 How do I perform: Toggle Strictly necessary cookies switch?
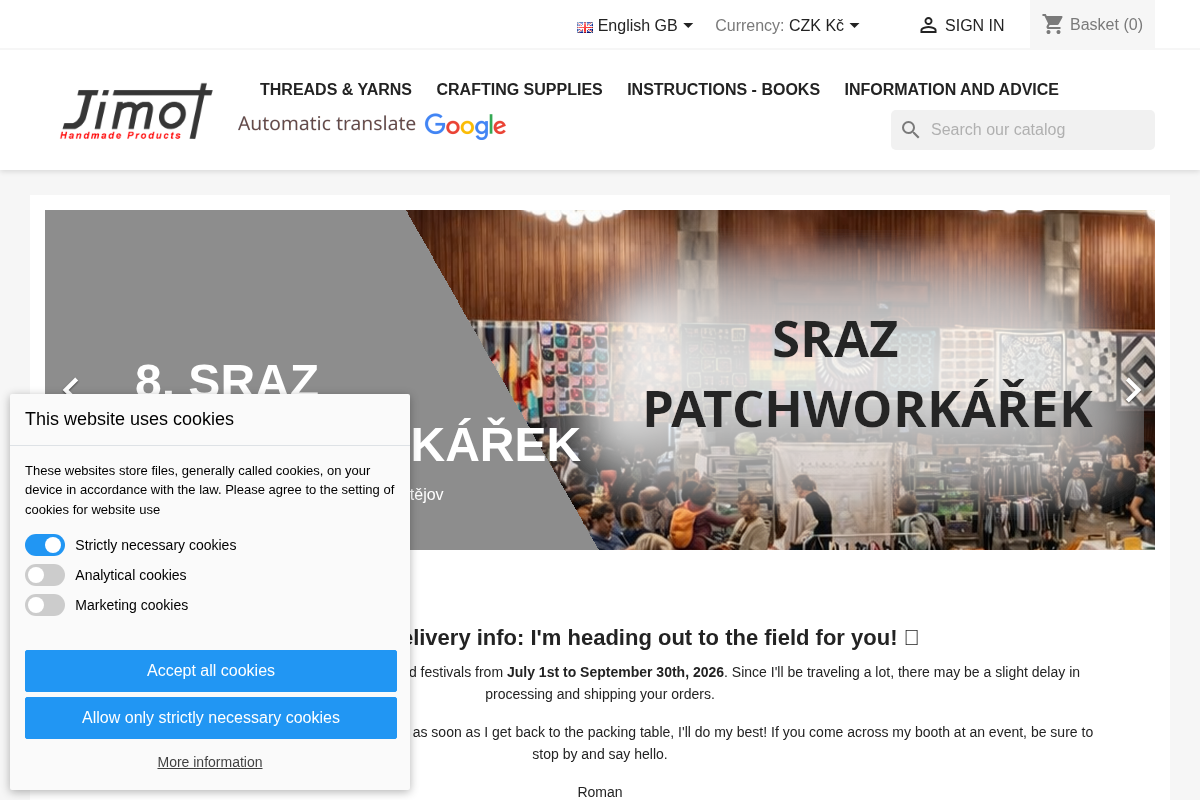pos(45,545)
